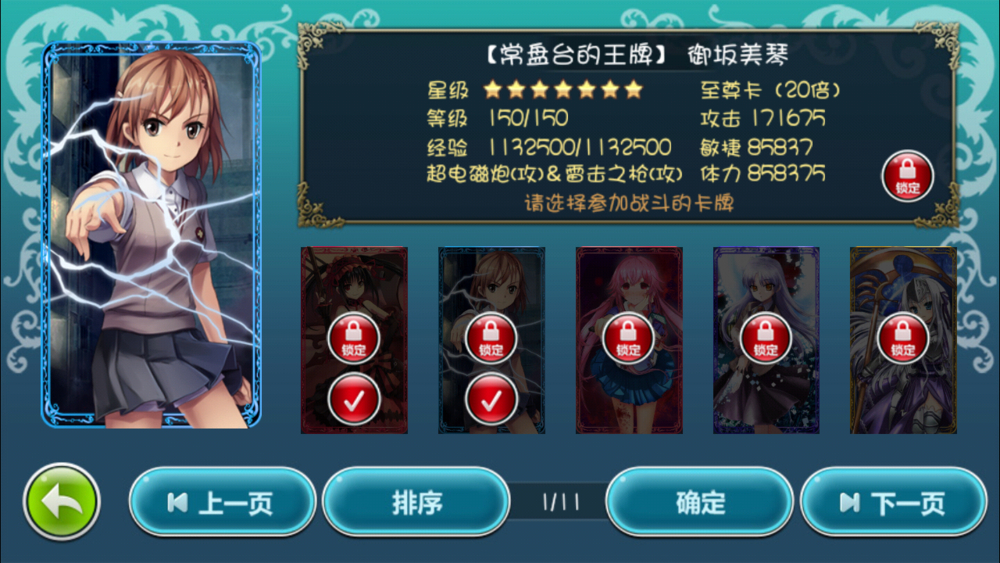Go to previous page with 上一页
This screenshot has width=1000, height=563.
(222, 502)
